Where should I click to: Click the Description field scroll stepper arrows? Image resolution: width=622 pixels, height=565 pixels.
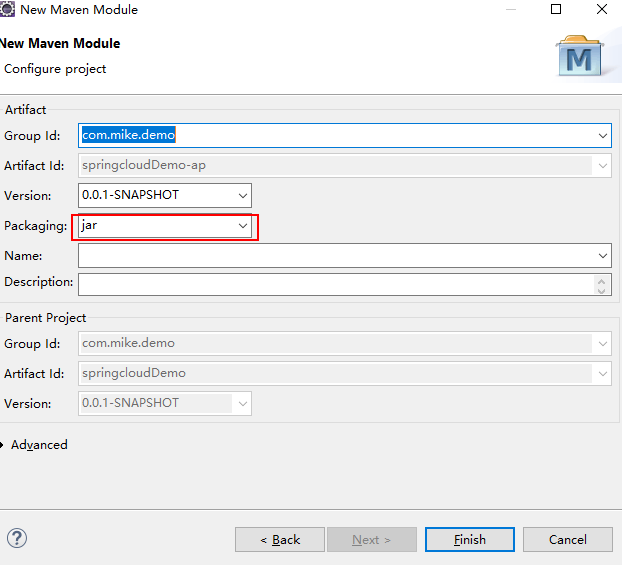pos(601,285)
